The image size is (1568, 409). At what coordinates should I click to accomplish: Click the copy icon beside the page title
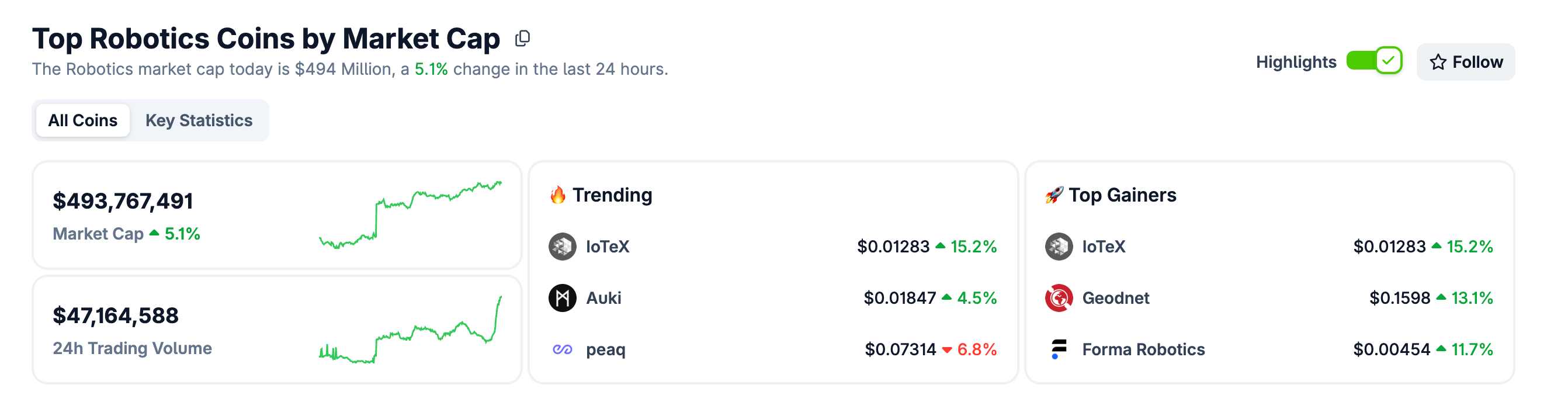pyautogui.click(x=522, y=39)
